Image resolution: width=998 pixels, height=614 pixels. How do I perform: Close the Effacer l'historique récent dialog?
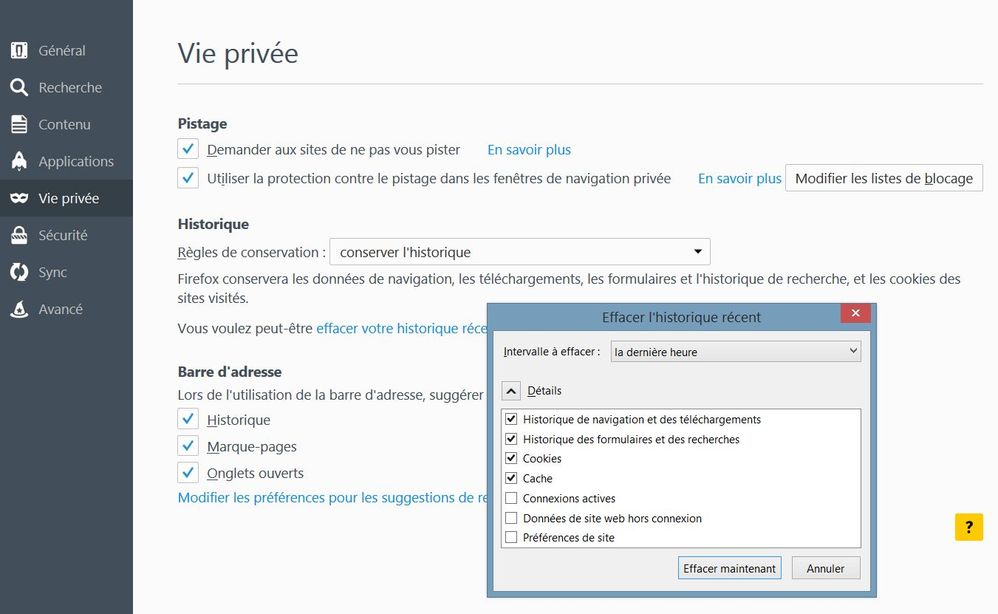(x=855, y=315)
